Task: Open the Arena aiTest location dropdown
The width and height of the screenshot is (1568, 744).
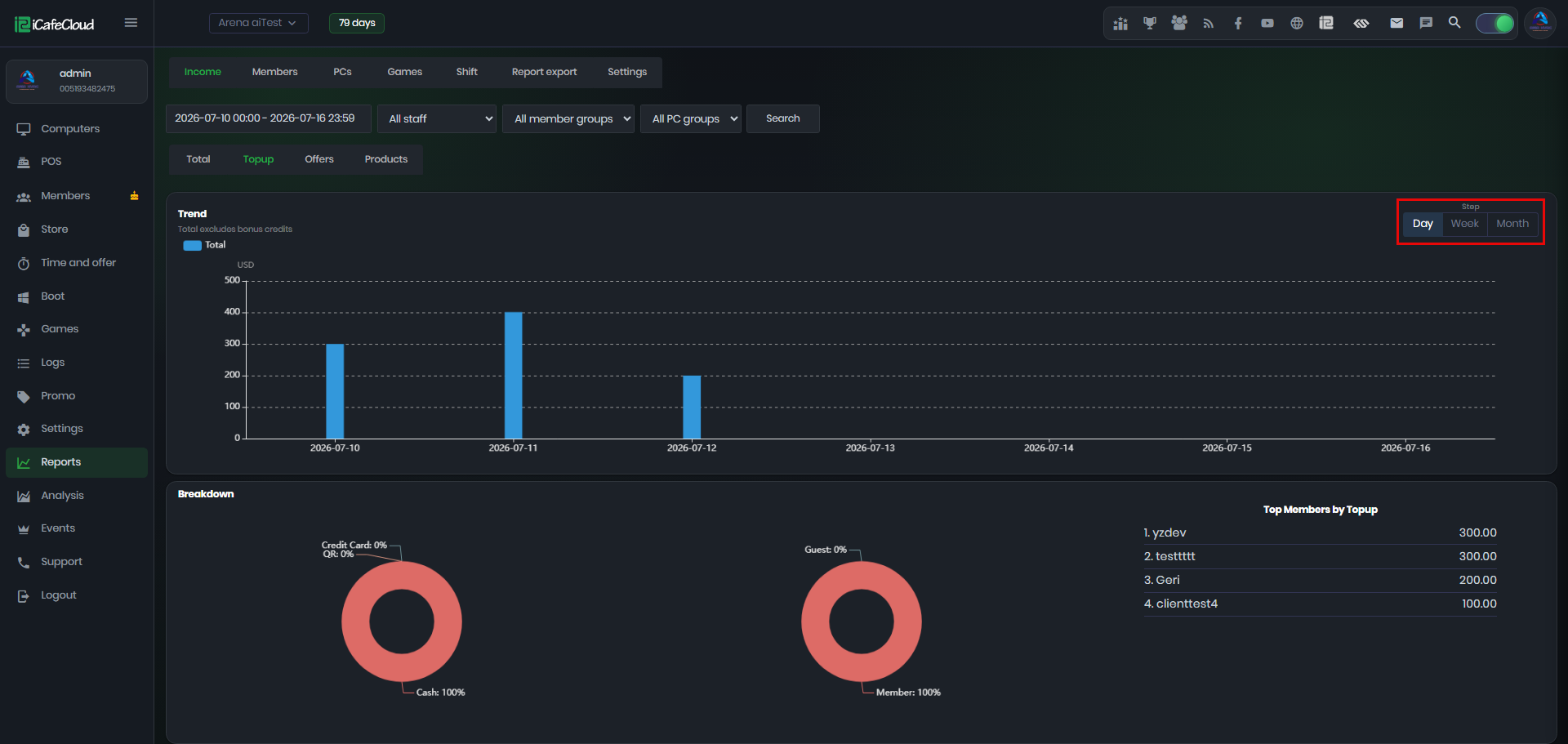Action: point(258,23)
